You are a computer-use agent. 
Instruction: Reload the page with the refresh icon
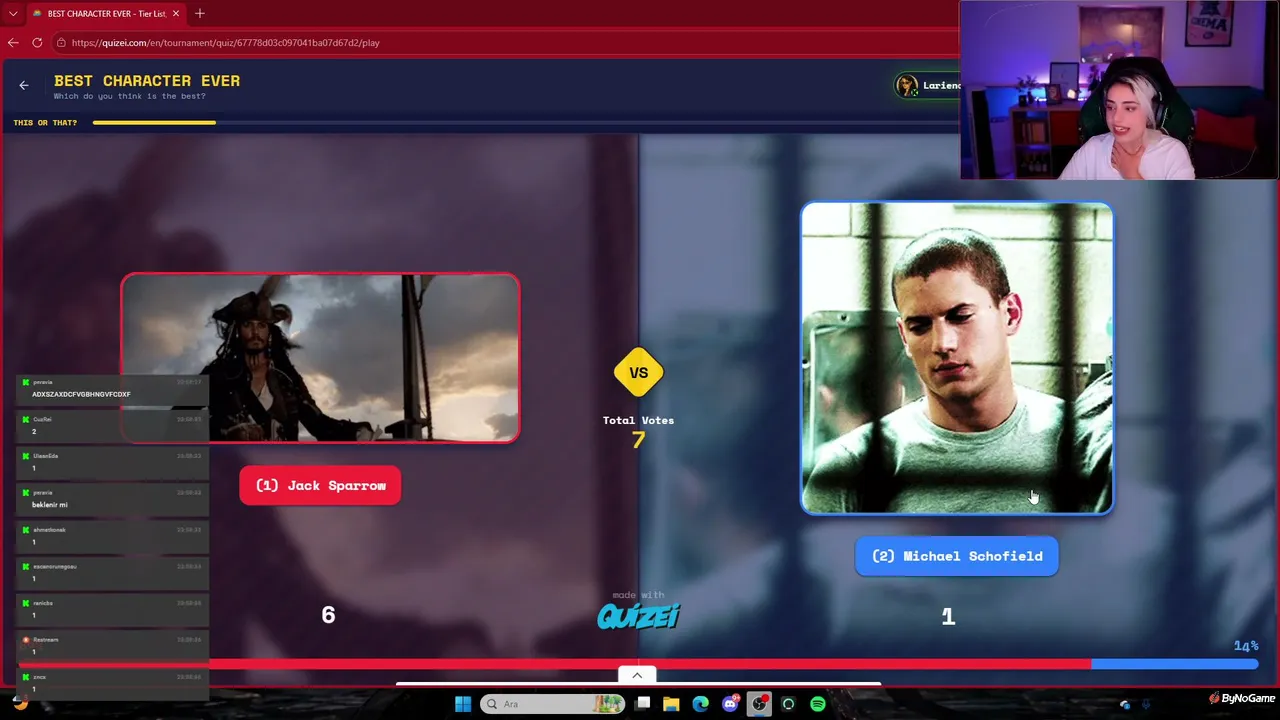pyautogui.click(x=37, y=43)
